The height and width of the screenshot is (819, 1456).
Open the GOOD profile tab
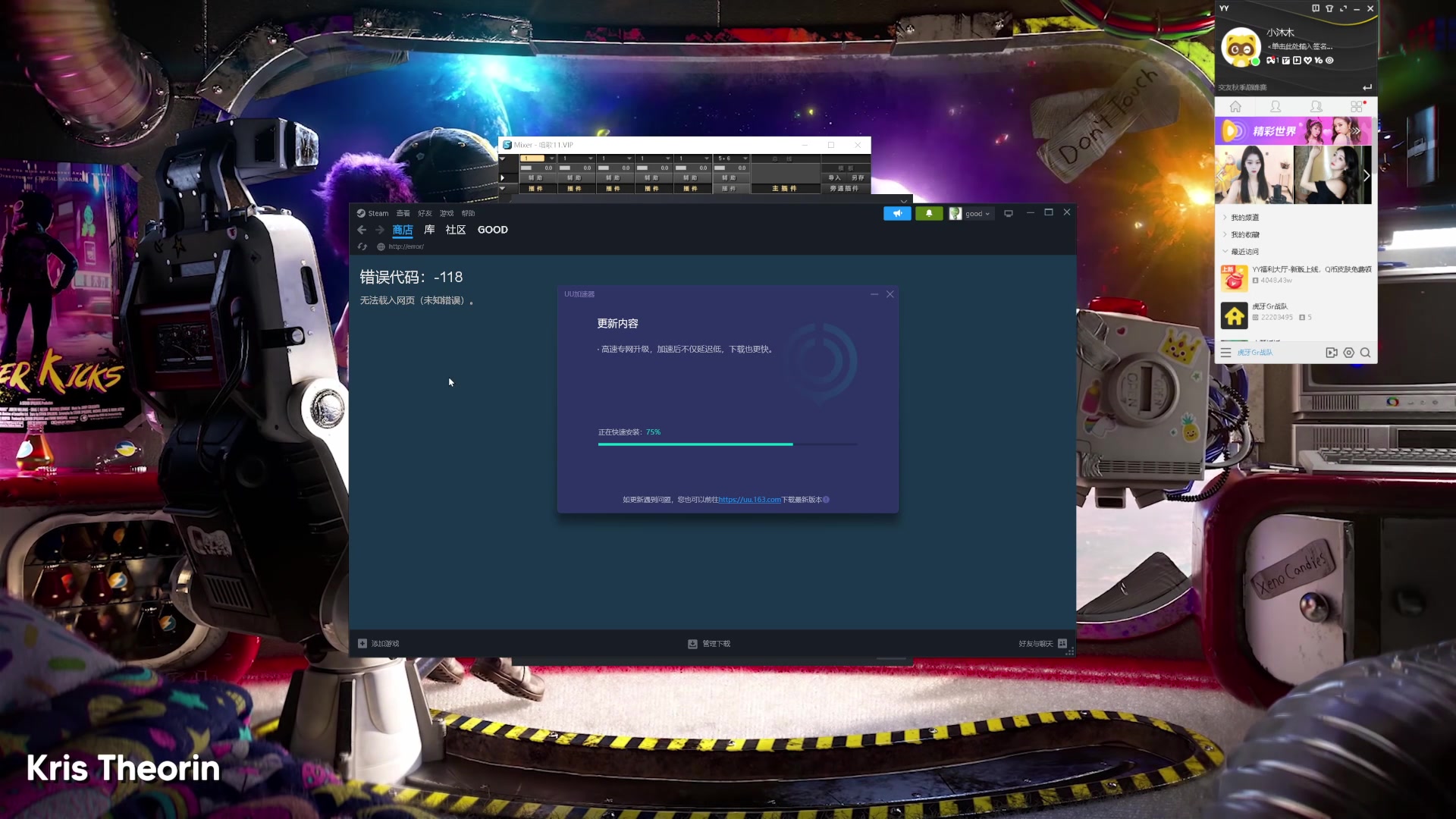[x=493, y=230]
